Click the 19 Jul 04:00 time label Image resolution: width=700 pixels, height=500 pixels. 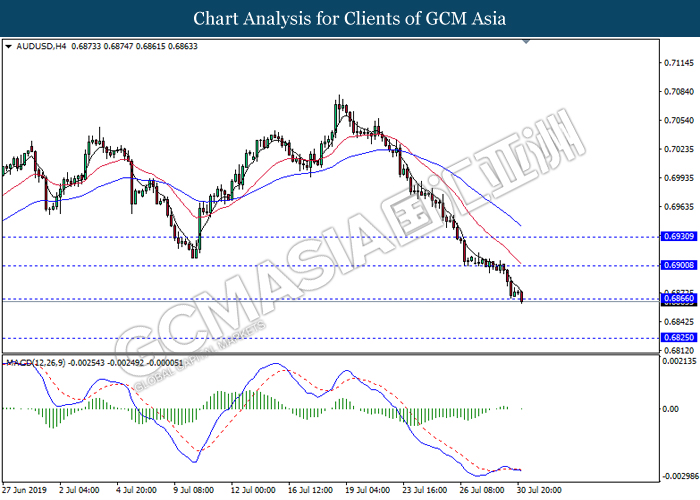(367, 490)
